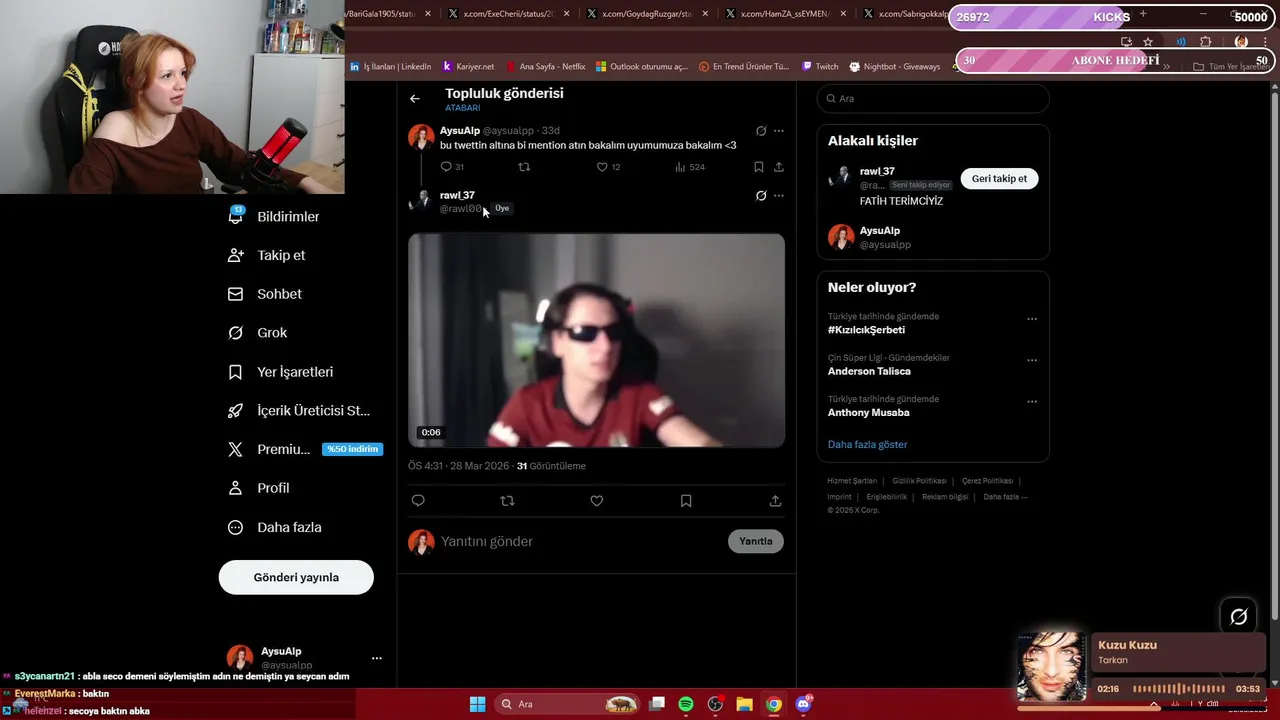Image resolution: width=1280 pixels, height=720 pixels.
Task: Click the Ara search box on X
Action: point(933,98)
